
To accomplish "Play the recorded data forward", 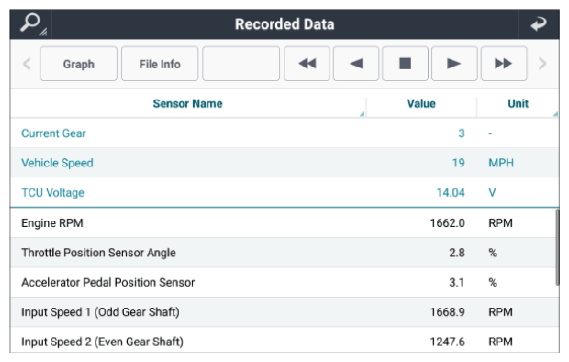I will [x=454, y=63].
